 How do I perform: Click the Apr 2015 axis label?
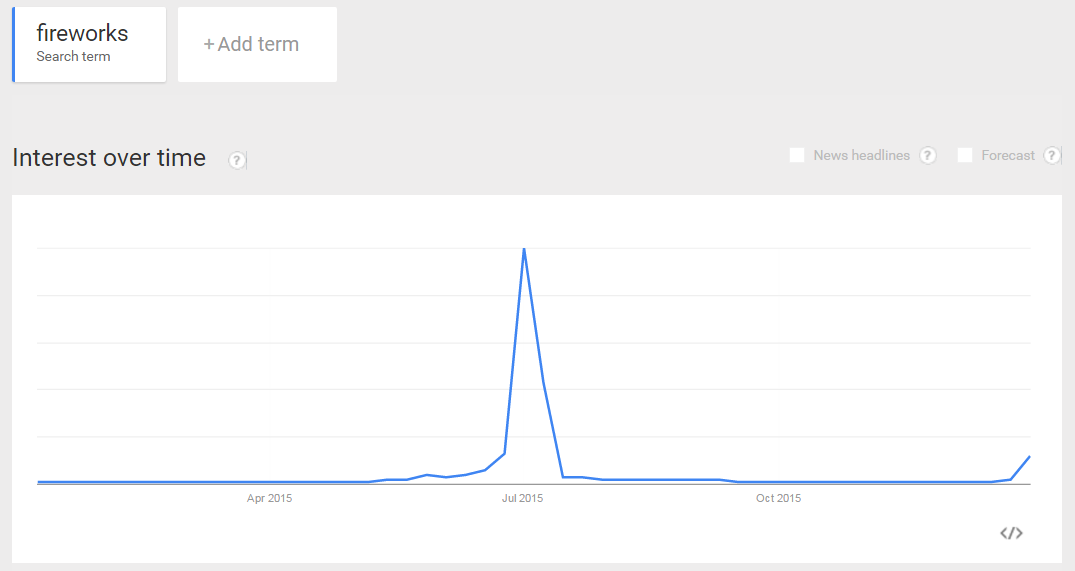[269, 498]
